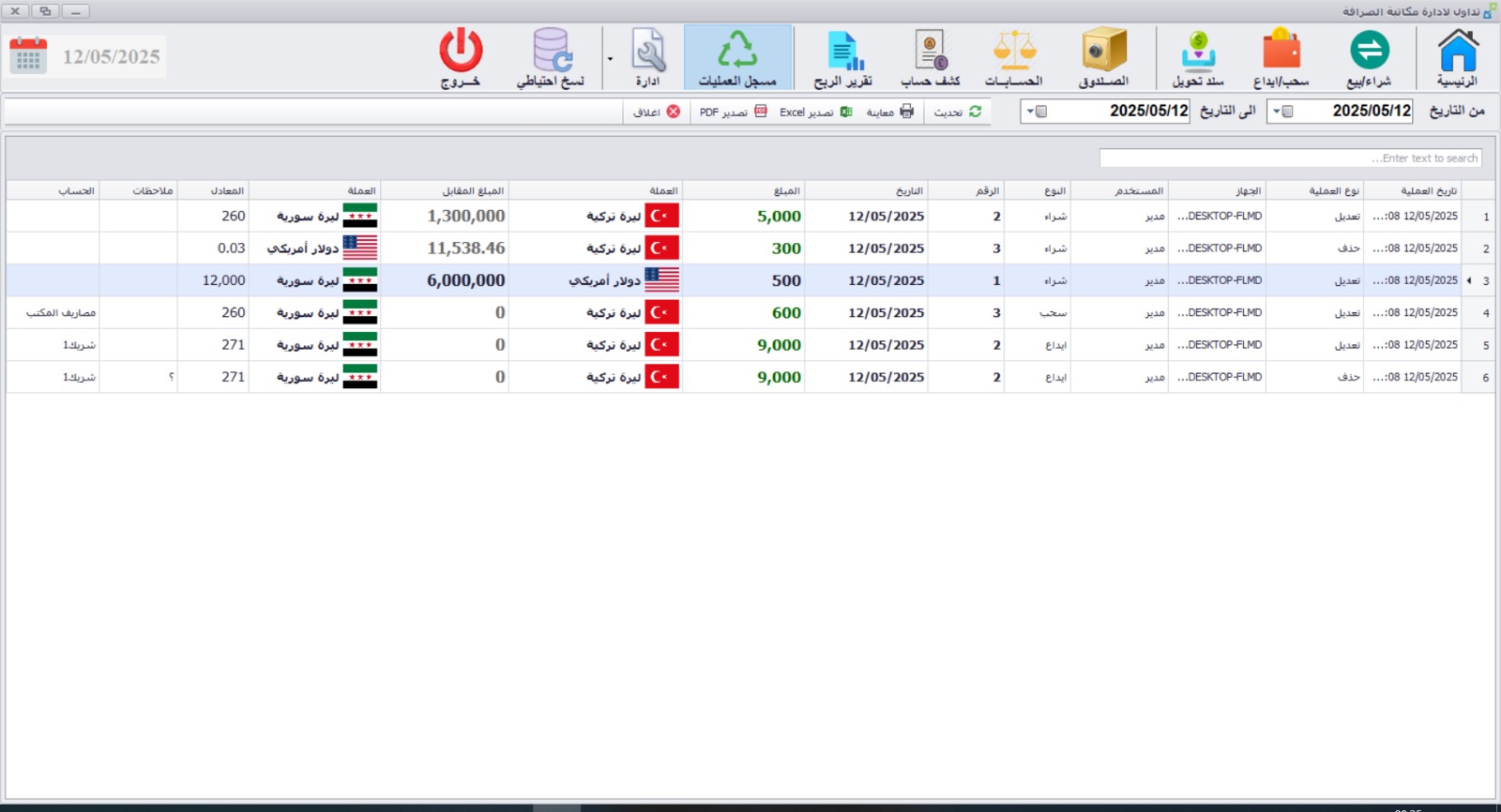
Task: Open the نسخ احتياطي backup database icon
Action: 551,57
